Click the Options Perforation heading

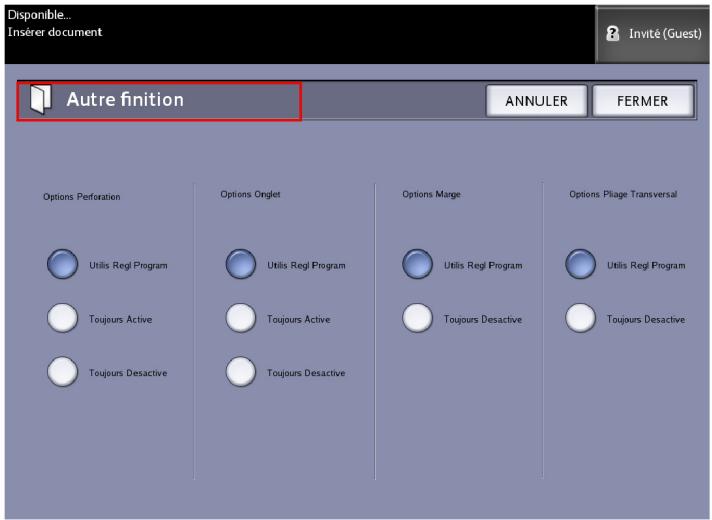coord(81,197)
